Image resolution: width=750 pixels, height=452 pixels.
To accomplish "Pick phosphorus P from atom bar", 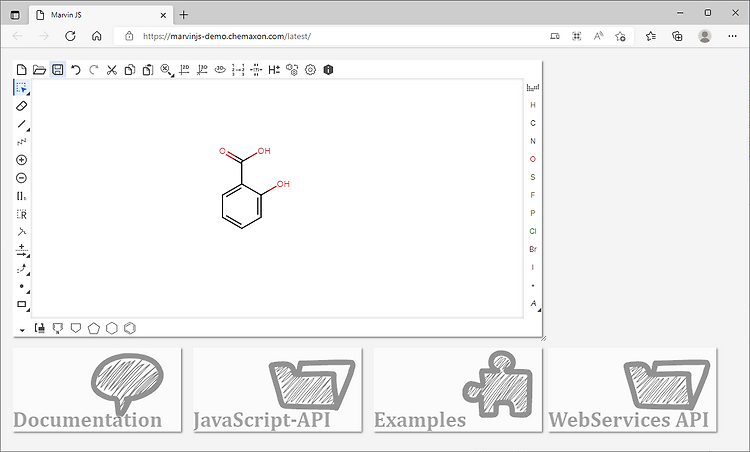I will (533, 213).
